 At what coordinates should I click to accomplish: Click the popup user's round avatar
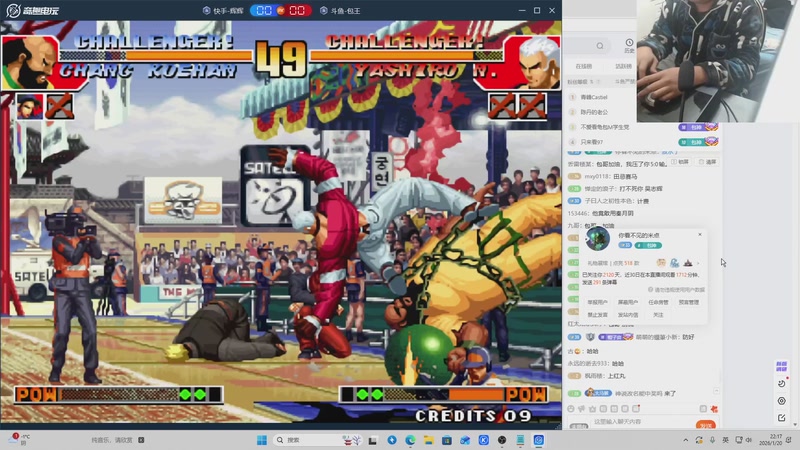pos(597,238)
